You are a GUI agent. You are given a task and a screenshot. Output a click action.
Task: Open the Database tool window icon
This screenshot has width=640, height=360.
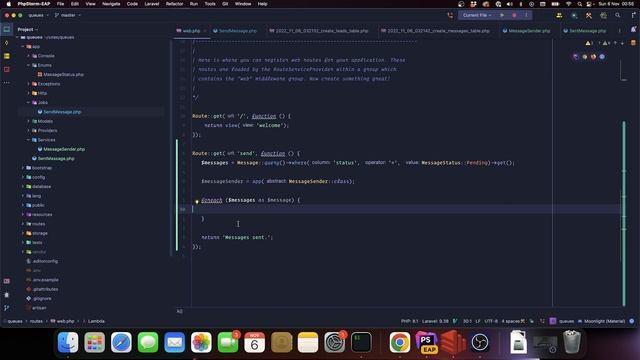tap(633, 43)
